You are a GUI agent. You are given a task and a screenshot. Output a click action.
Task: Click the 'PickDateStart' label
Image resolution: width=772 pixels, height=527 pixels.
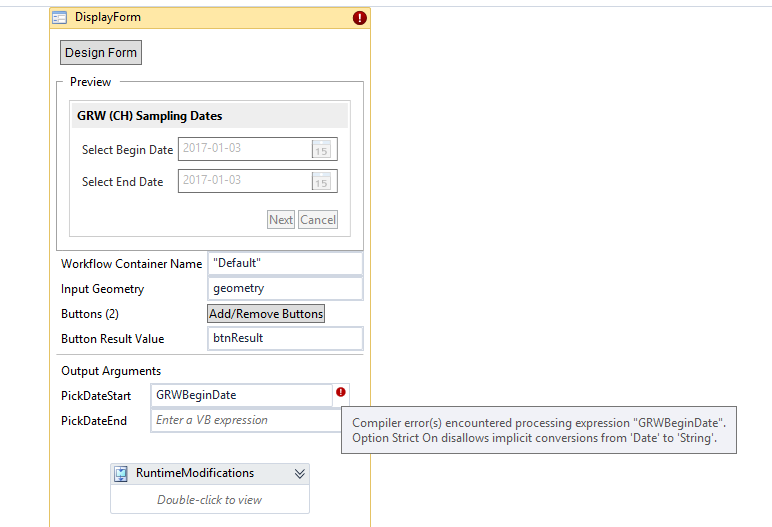coord(96,396)
